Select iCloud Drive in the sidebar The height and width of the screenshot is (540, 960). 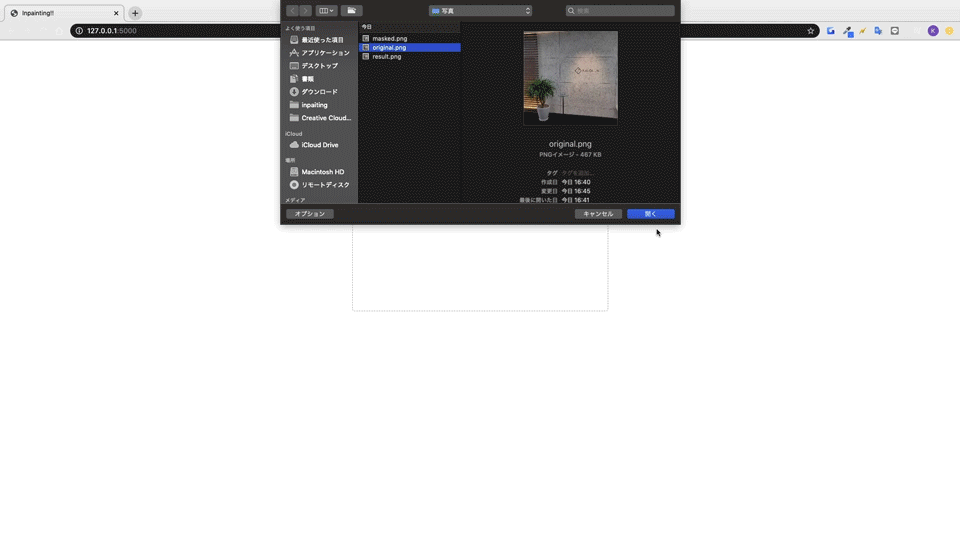point(320,145)
